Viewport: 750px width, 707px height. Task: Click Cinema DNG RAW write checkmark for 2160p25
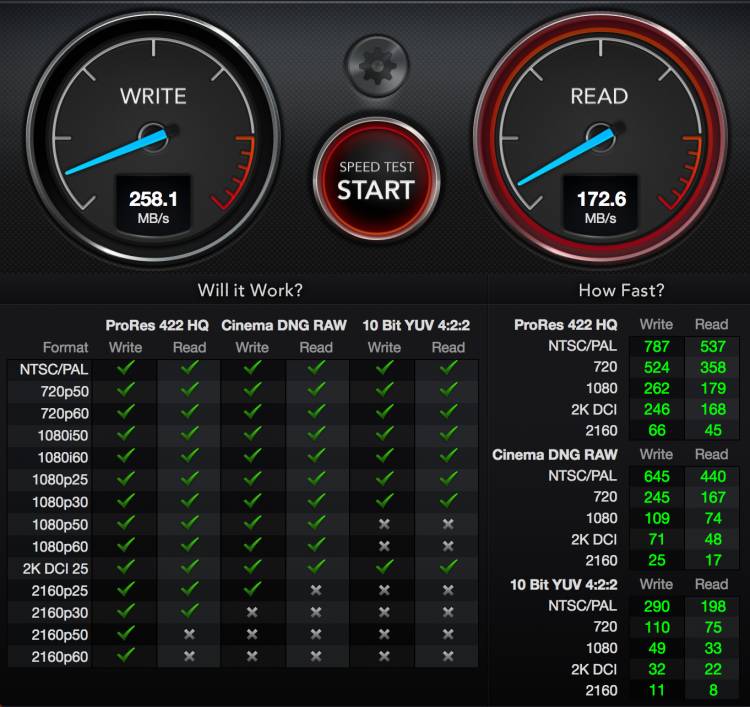(x=253, y=589)
